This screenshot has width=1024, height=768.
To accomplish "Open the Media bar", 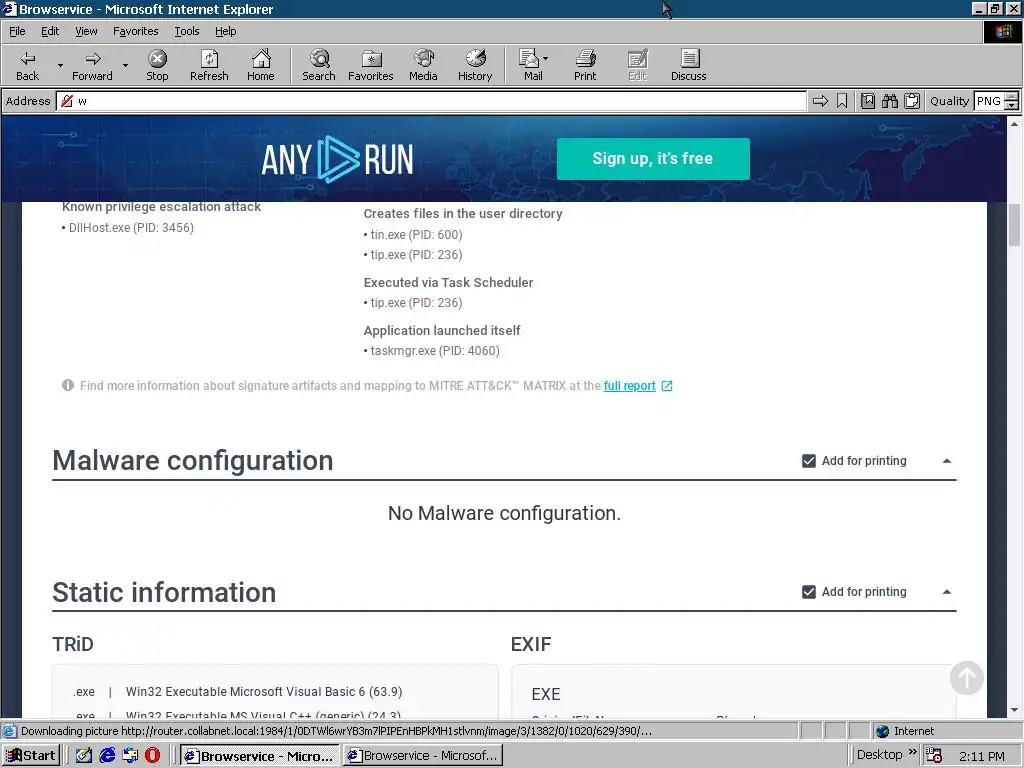I will click(x=423, y=65).
